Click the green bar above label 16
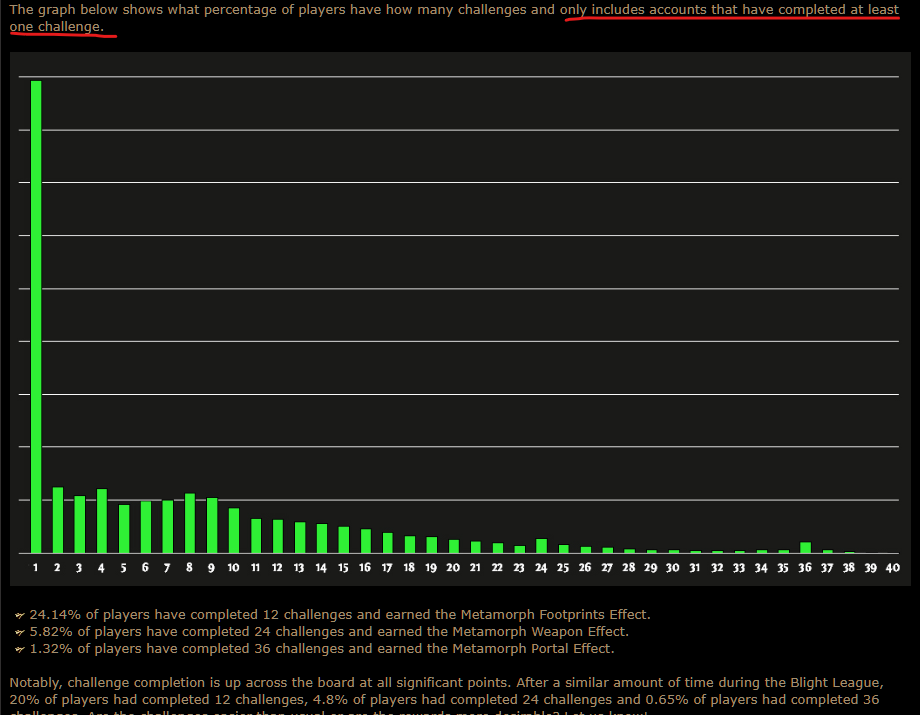Viewport: 920px width, 715px height. [x=366, y=541]
